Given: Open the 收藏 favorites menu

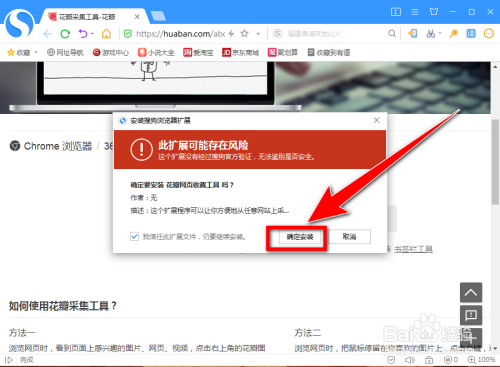Looking at the screenshot, I should (x=19, y=52).
